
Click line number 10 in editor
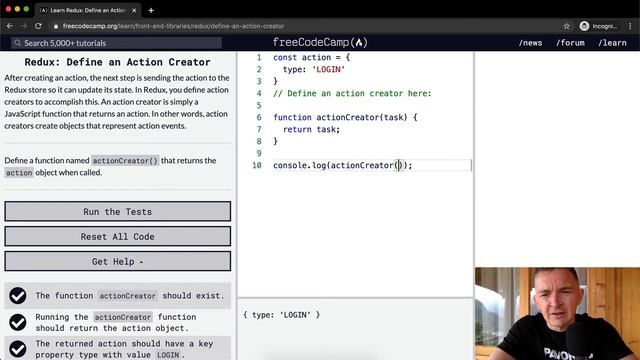coord(257,165)
